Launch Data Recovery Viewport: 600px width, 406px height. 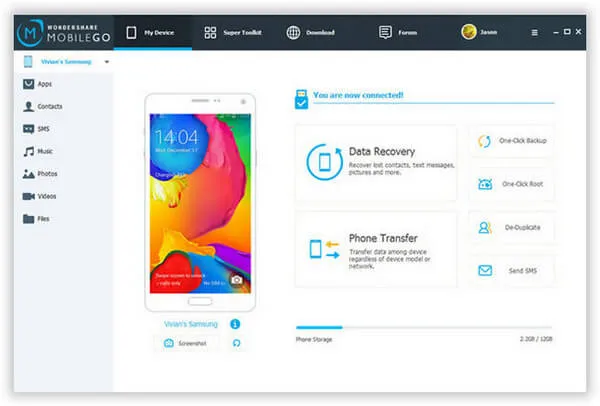[376, 158]
